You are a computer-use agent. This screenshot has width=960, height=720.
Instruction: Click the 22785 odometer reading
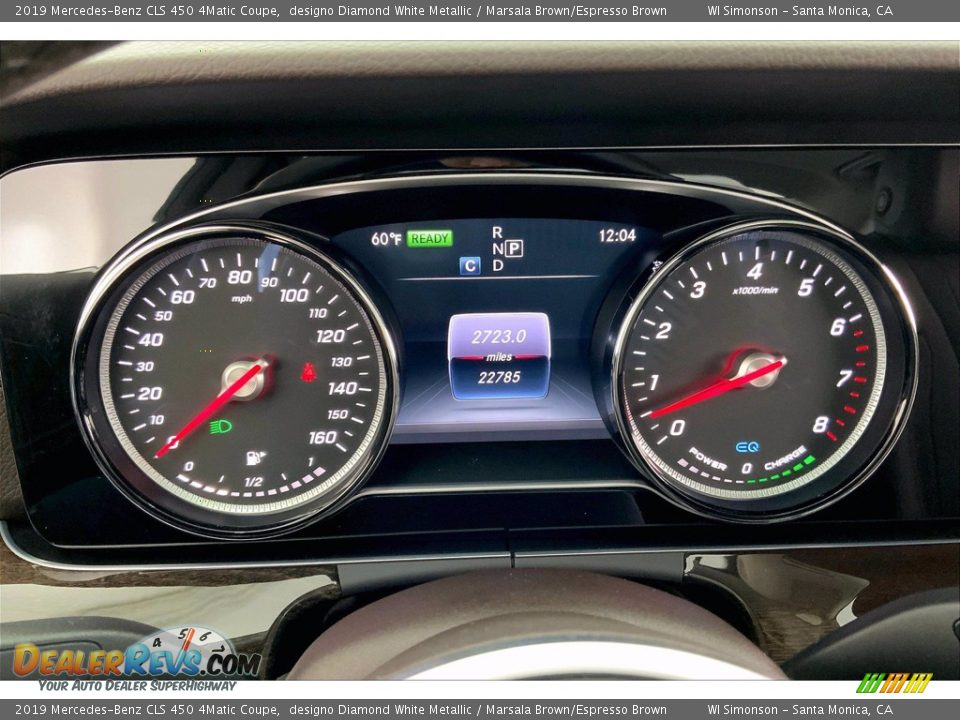pos(499,377)
